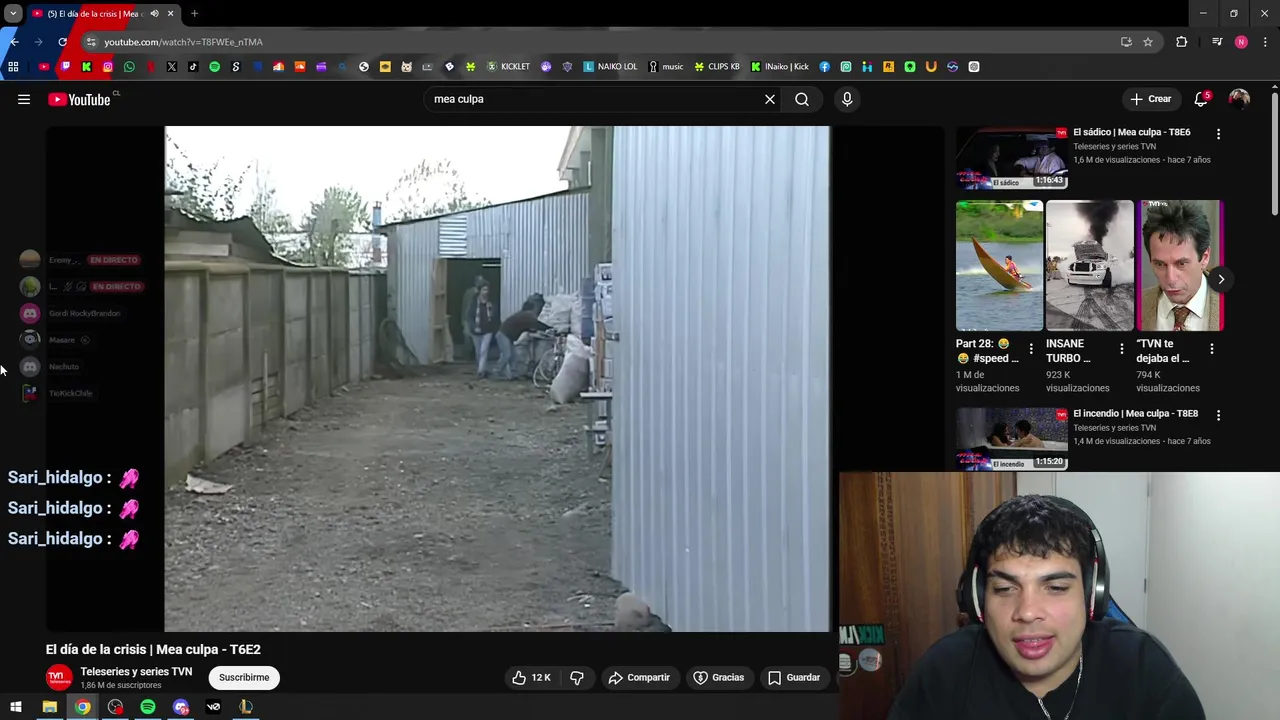Open 'El incendio | Mea culpa - T8E8' thumbnail
1280x720 pixels.
coord(1011,439)
